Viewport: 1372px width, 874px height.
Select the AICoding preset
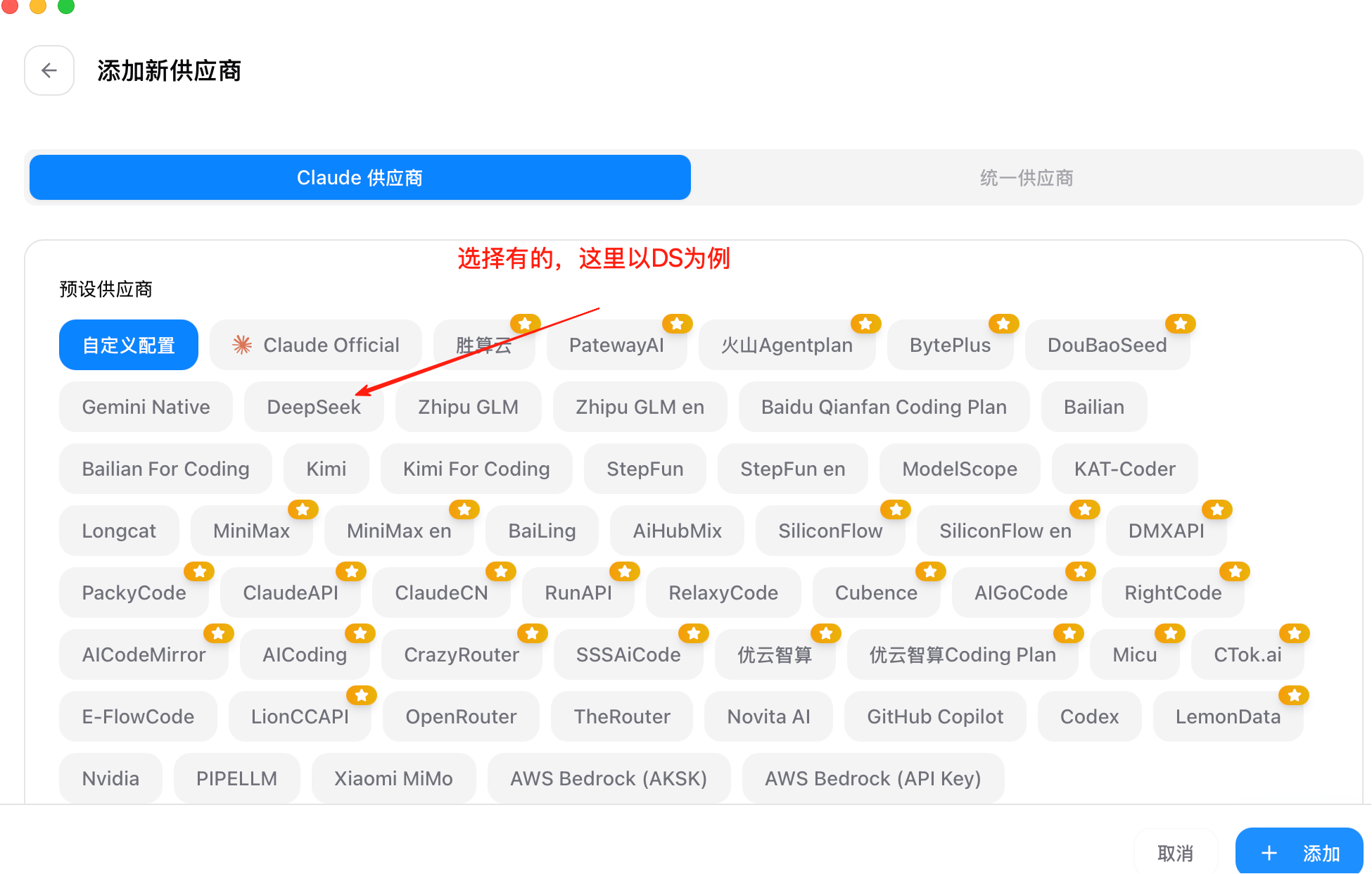(305, 654)
